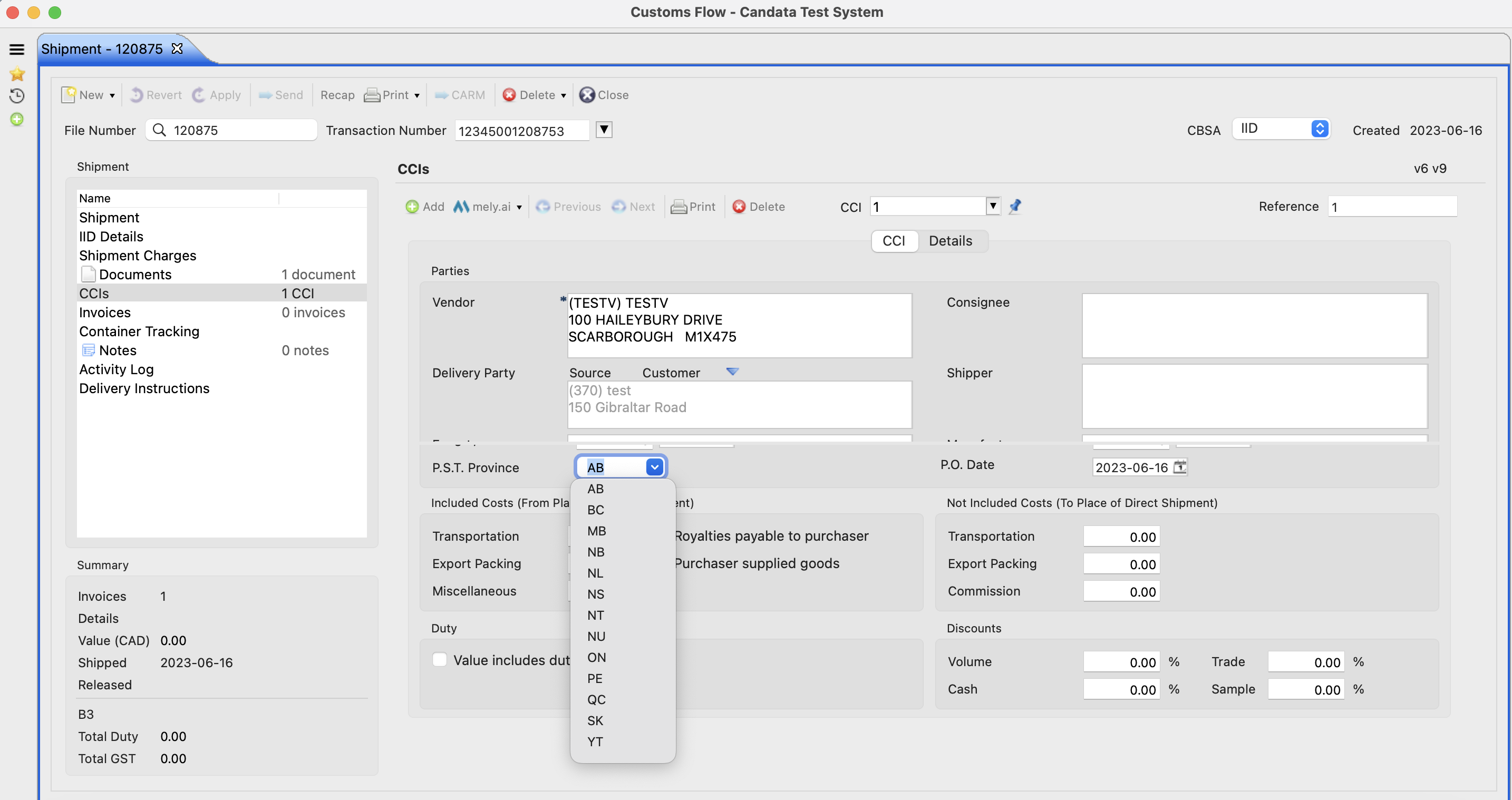The image size is (1512, 800).
Task: Open the Activity Log
Action: pyautogui.click(x=222, y=369)
